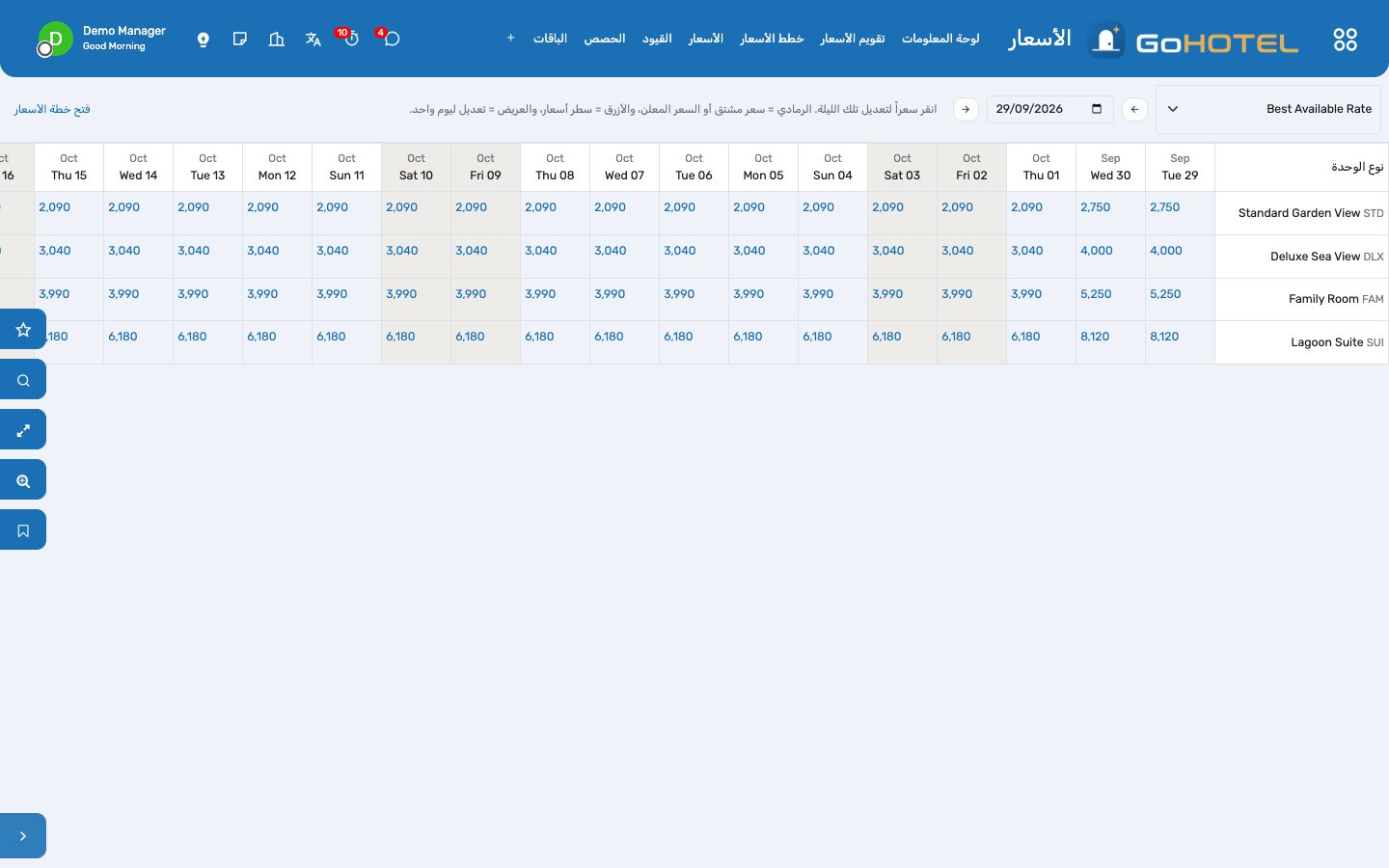Click Deluxe Sea View rate for Mon 05
Viewport: 1389px width, 868px height.
click(749, 251)
